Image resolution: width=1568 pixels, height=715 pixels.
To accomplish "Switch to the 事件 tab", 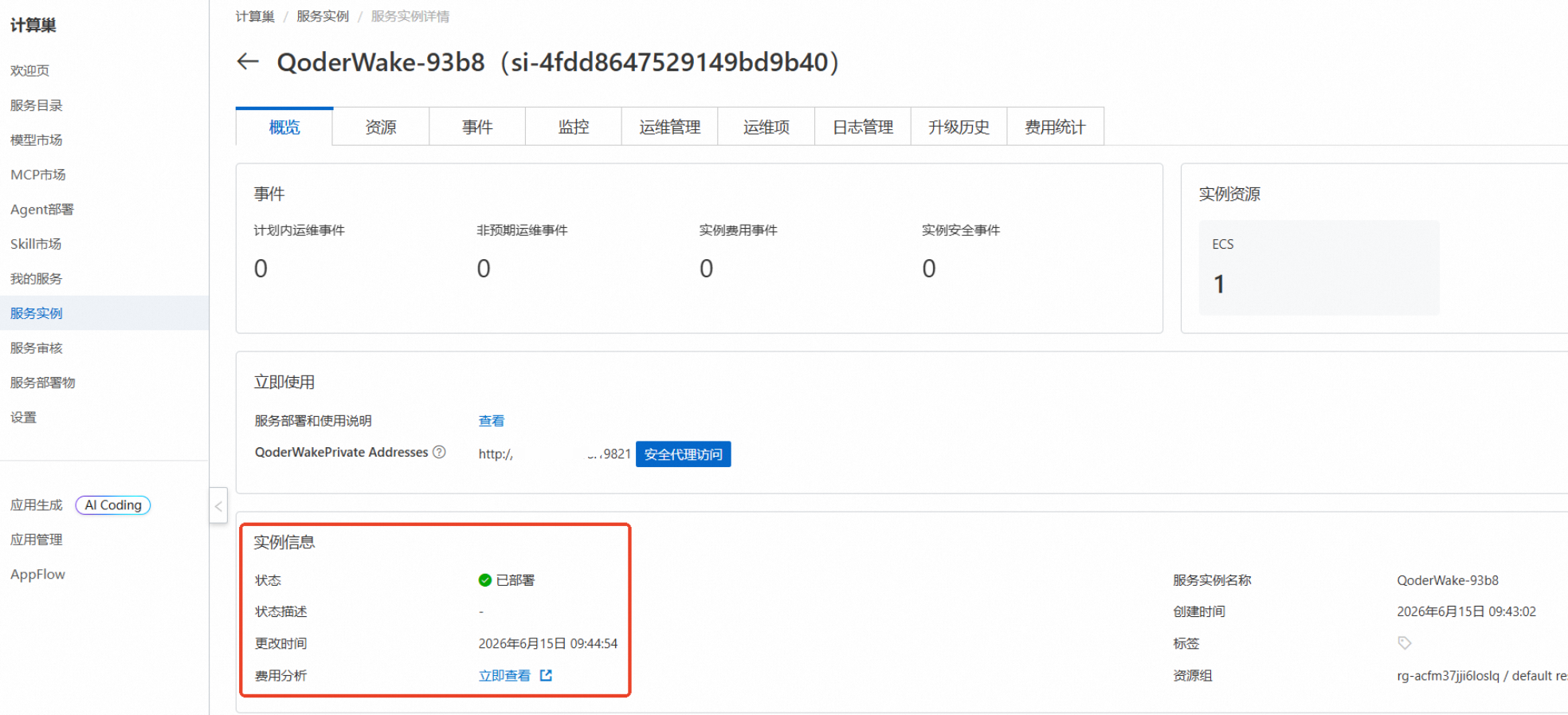I will [x=477, y=127].
